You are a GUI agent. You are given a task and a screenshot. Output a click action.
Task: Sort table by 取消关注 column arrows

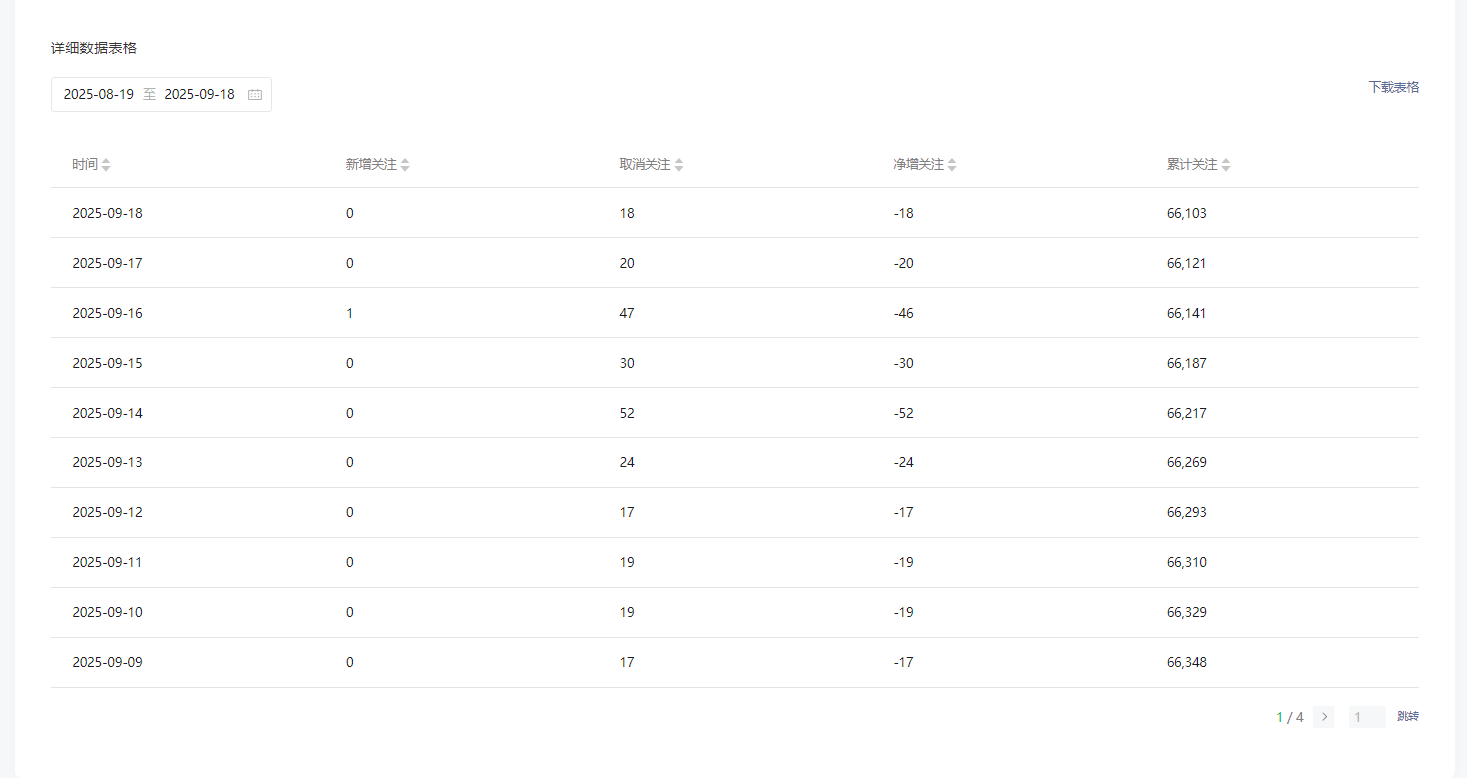point(679,165)
